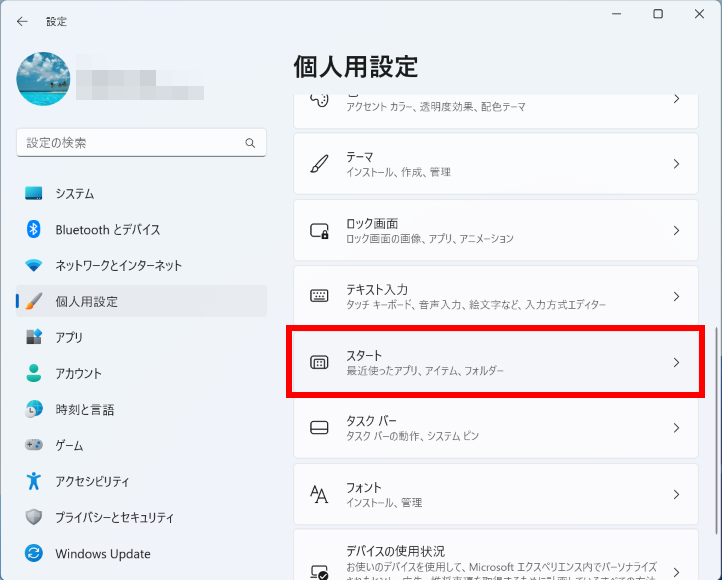
Task: Click the color palette icon at top
Action: click(x=319, y=99)
